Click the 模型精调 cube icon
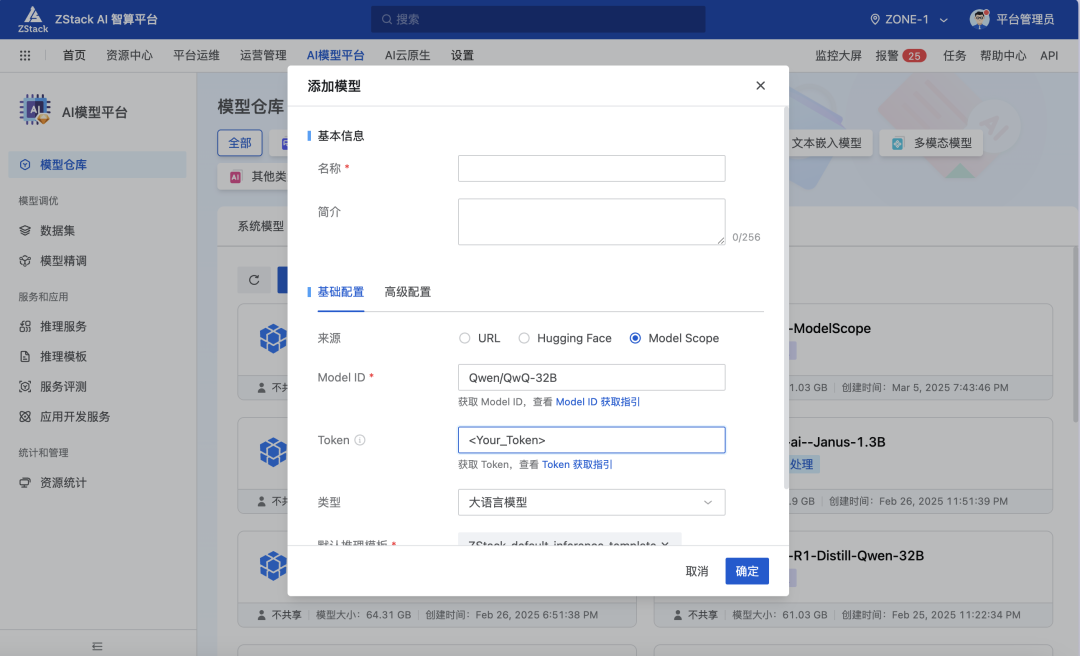Screen dimensions: 1080x656 25,260
